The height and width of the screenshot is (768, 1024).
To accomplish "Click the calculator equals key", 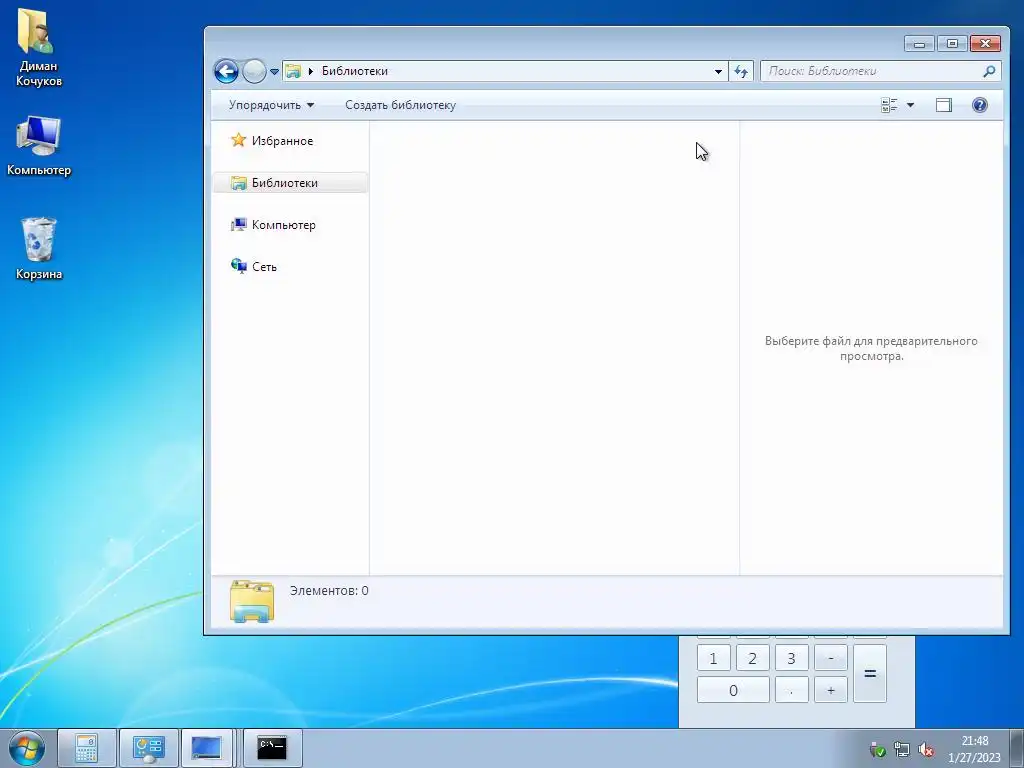I will tap(870, 674).
